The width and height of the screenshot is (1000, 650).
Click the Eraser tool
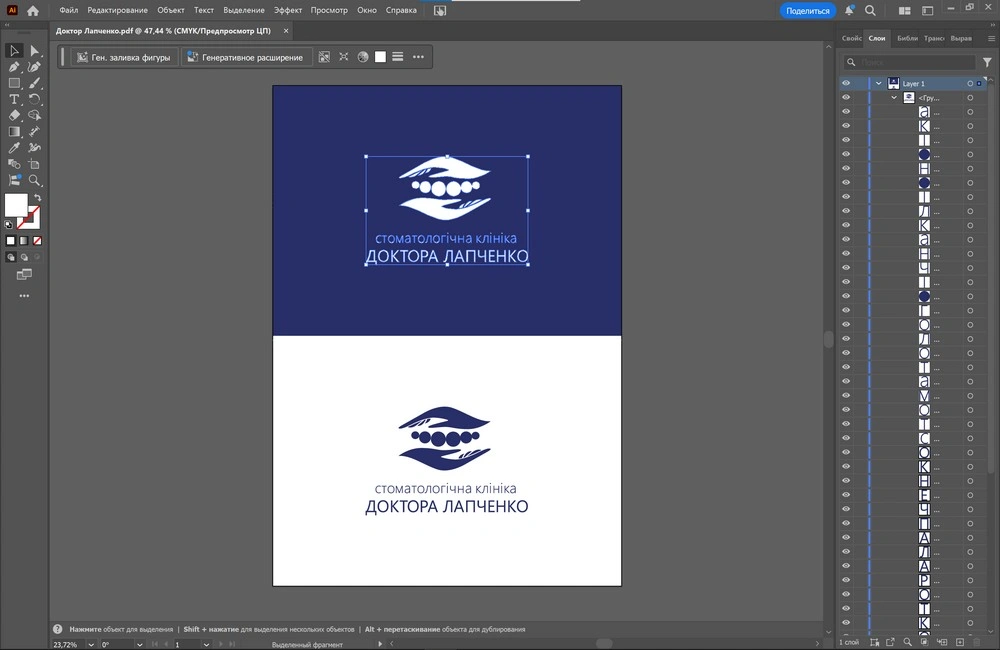tap(14, 115)
